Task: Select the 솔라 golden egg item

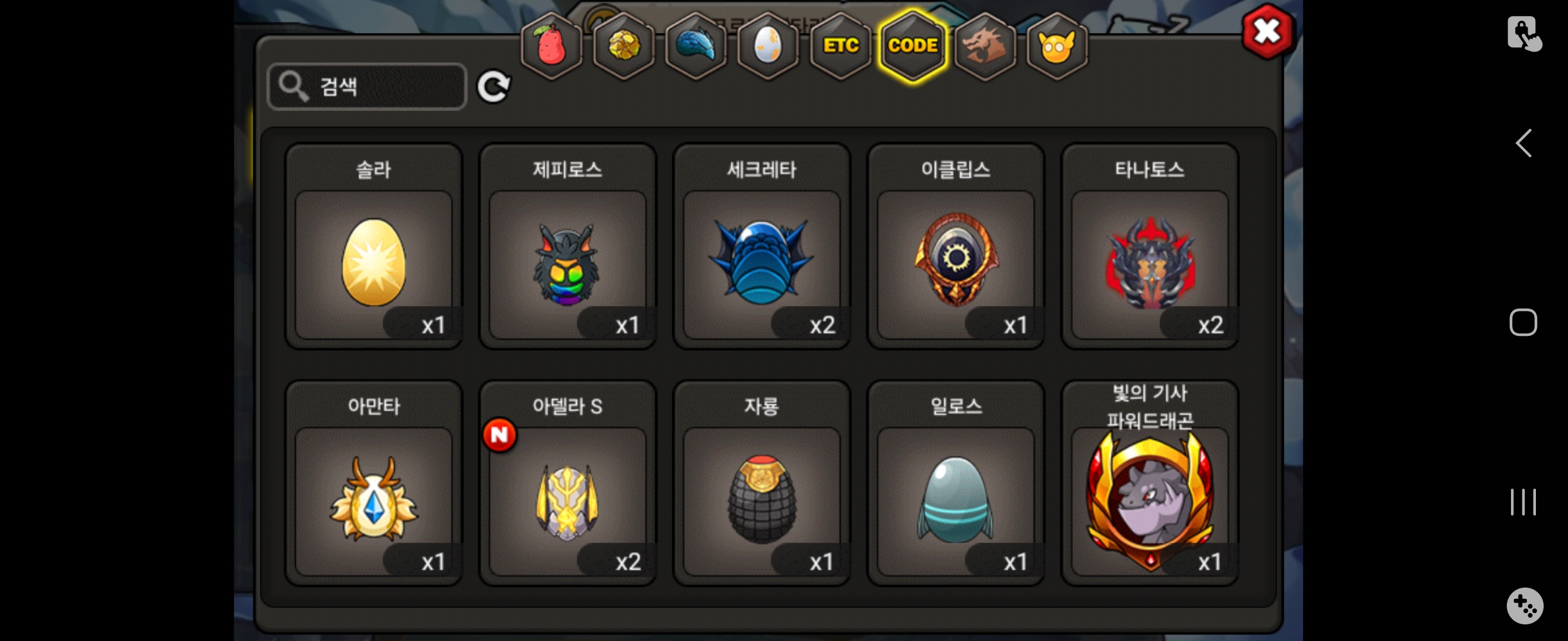Action: (x=374, y=246)
